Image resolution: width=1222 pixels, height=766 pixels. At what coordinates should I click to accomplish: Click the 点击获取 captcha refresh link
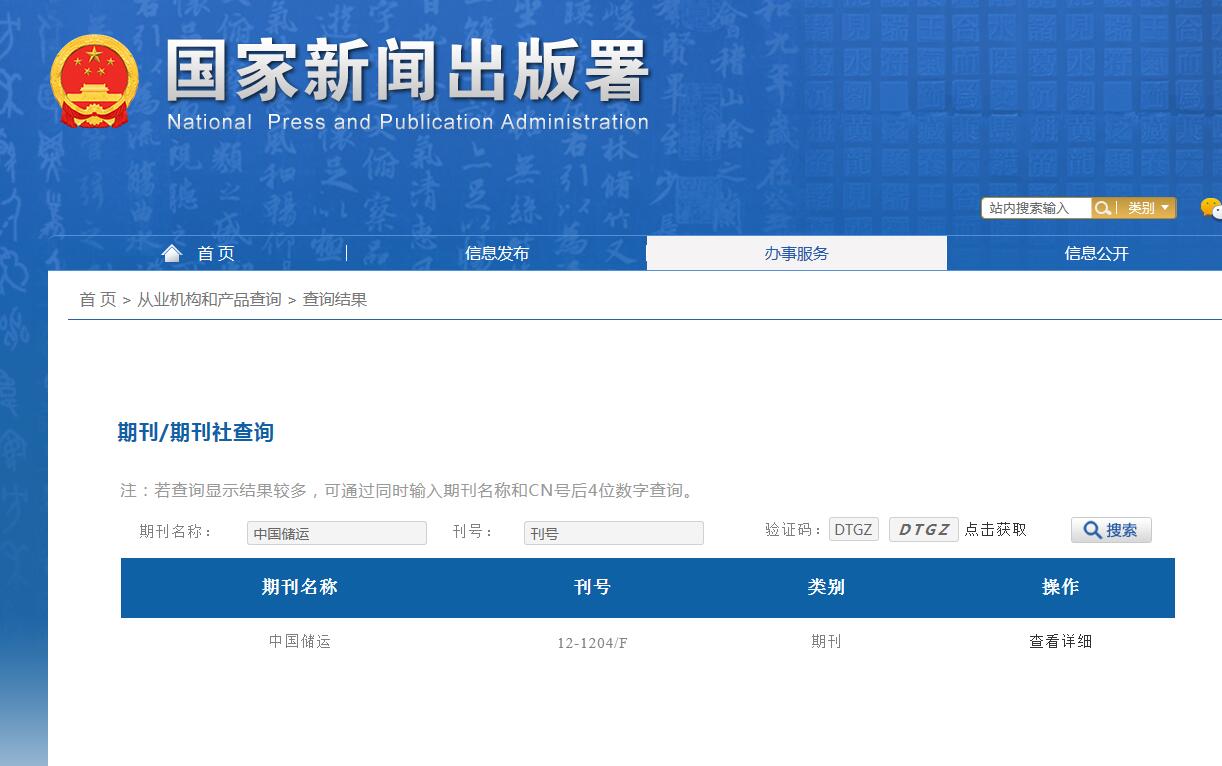pyautogui.click(x=996, y=529)
